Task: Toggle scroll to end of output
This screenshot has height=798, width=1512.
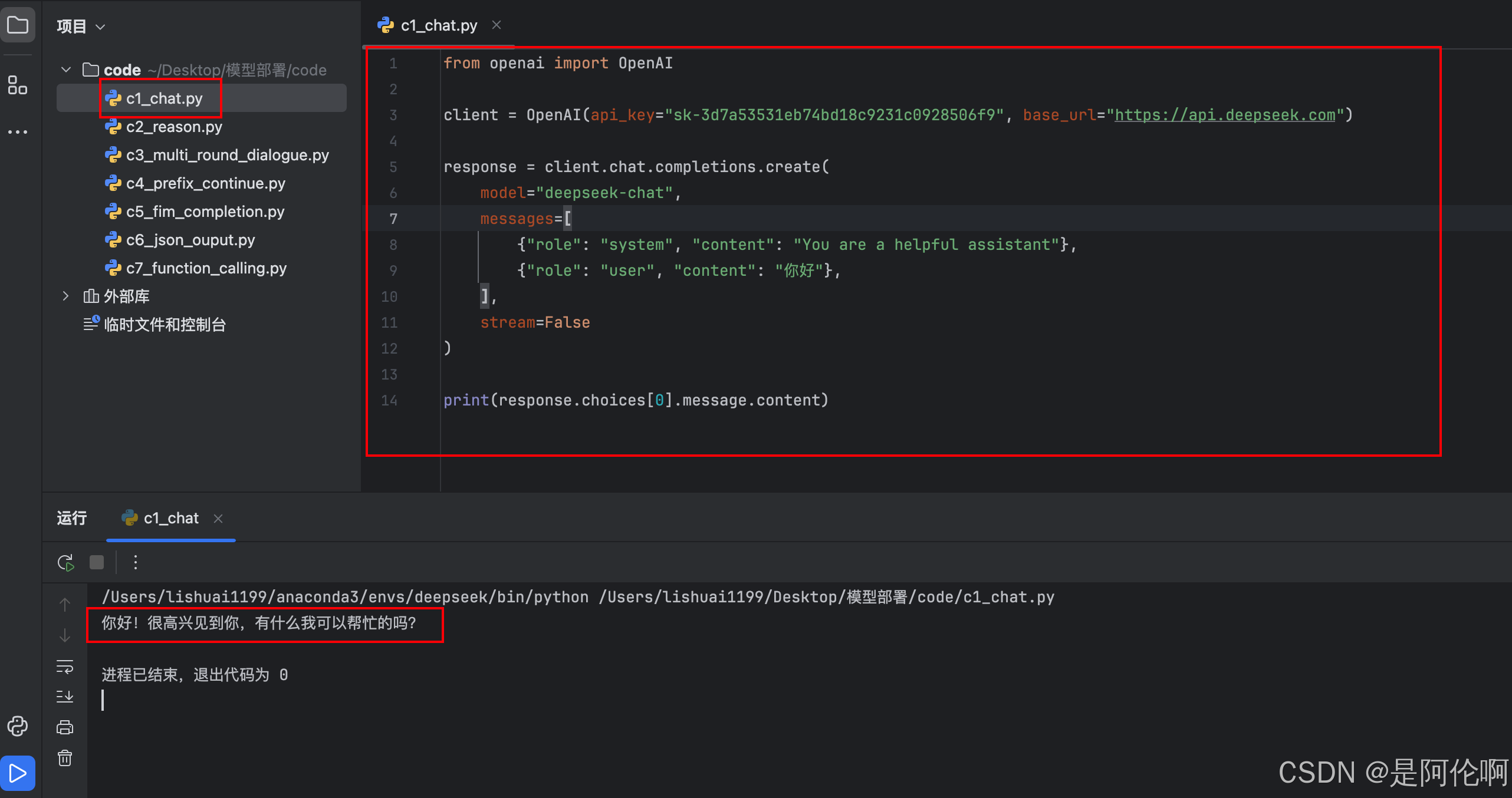Action: 65,697
